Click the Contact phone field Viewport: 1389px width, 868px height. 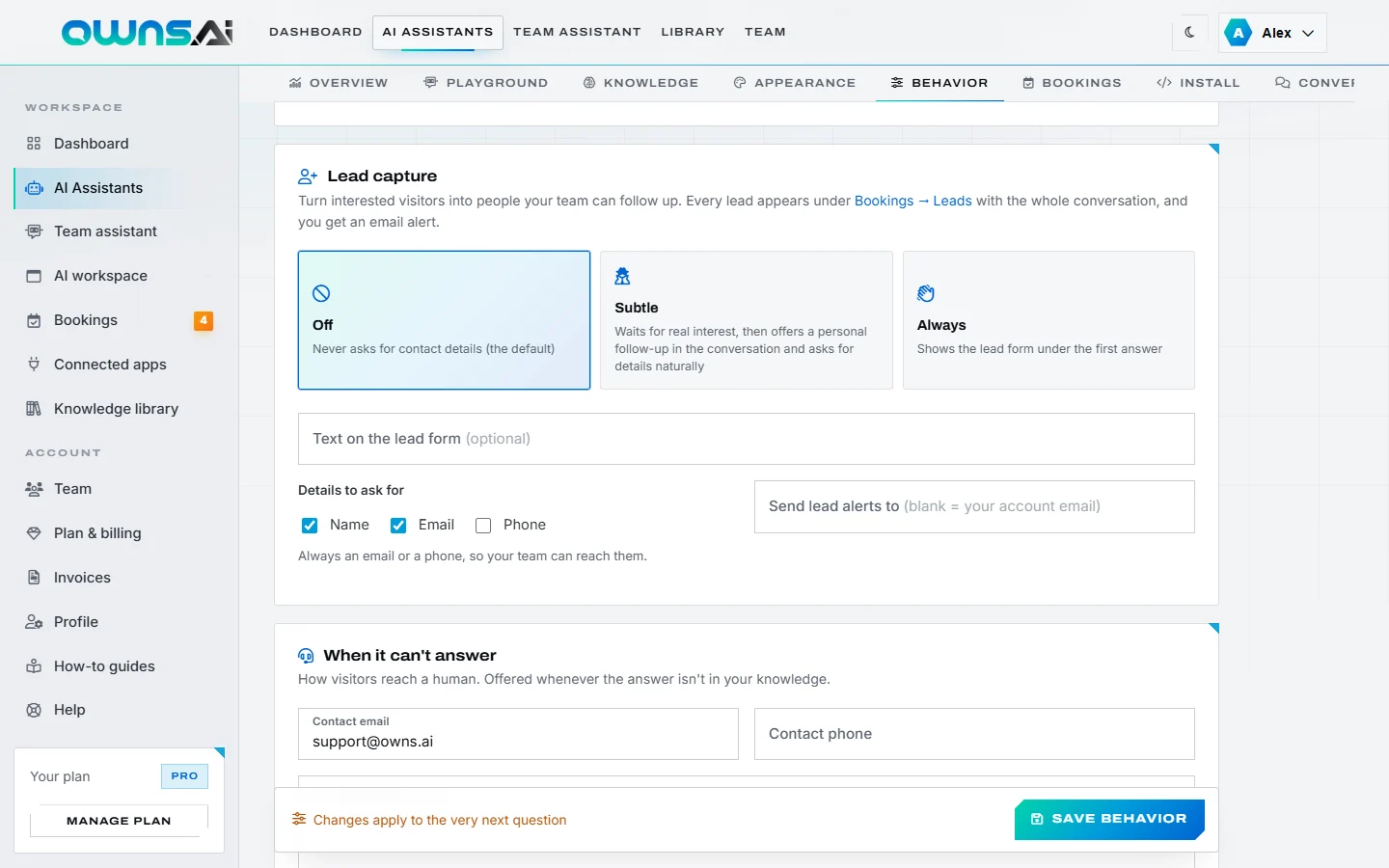point(974,734)
